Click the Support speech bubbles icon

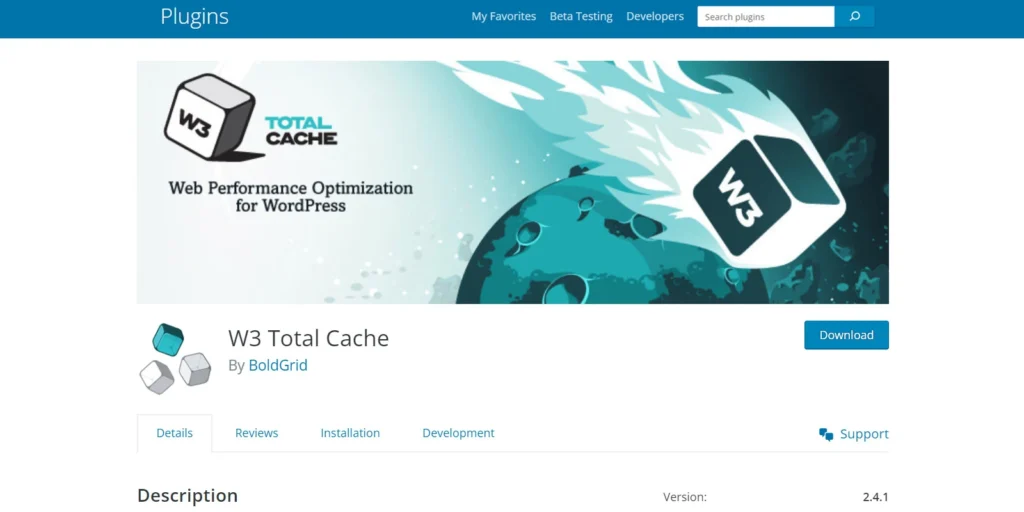826,434
